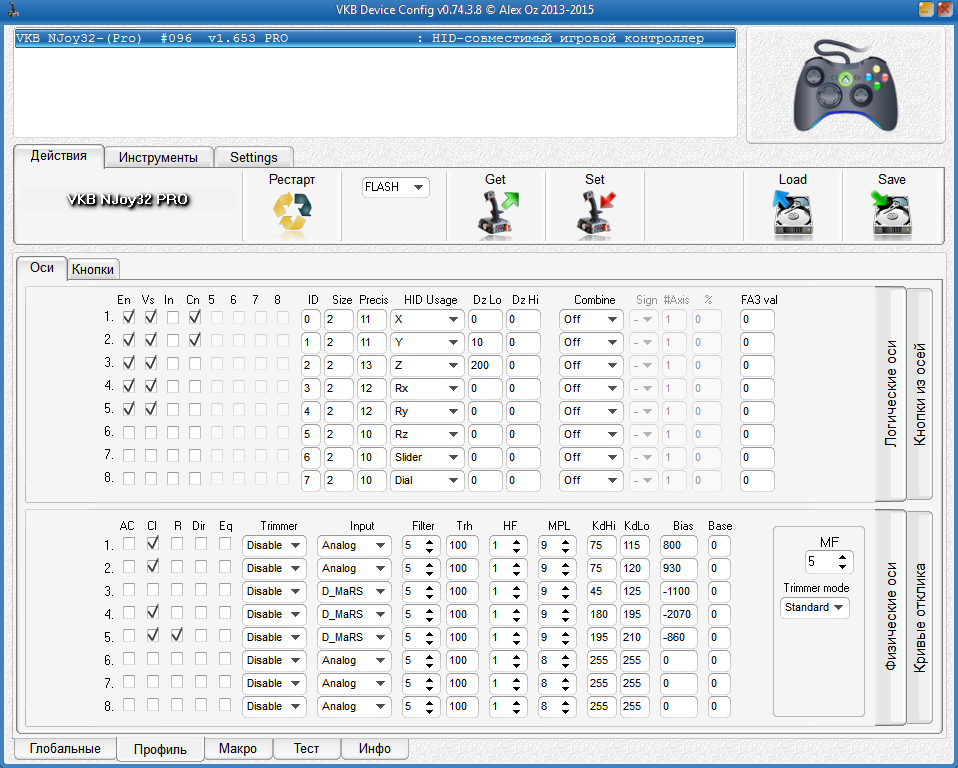This screenshot has height=768, width=958.
Task: Select the Кривые отклика vertical tab
Action: [920, 618]
